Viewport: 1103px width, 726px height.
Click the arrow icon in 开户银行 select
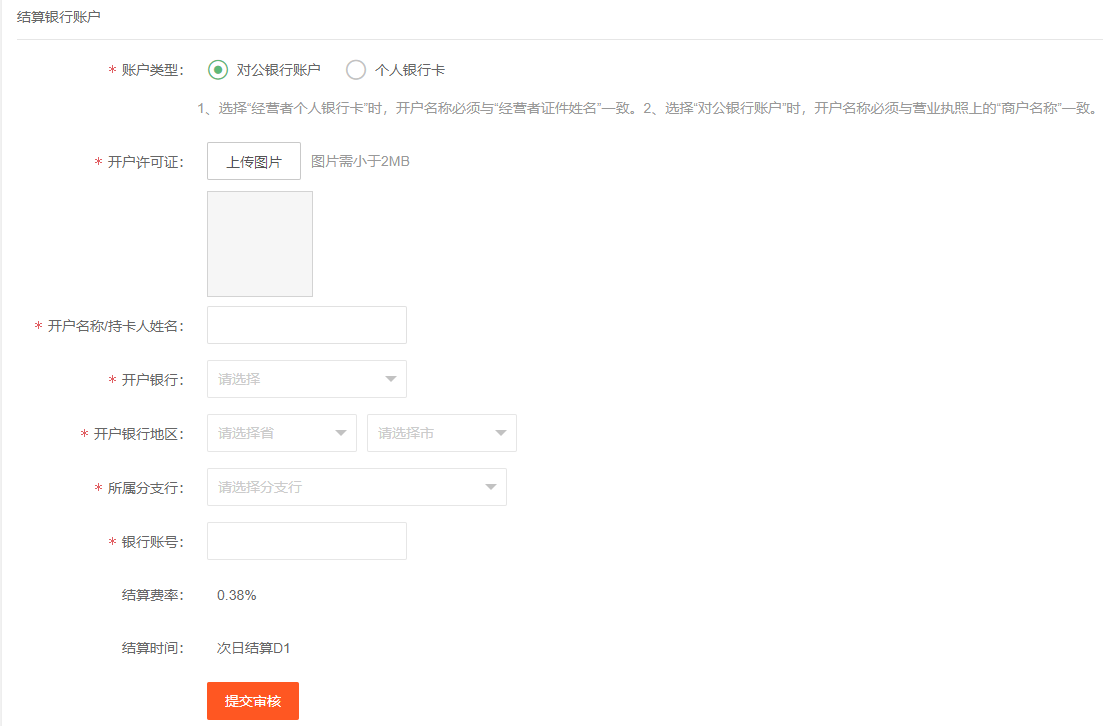pos(390,379)
